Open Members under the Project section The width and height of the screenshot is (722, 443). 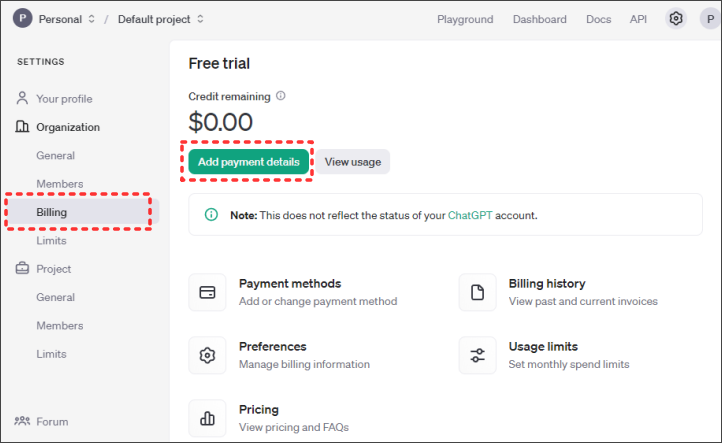(x=59, y=326)
